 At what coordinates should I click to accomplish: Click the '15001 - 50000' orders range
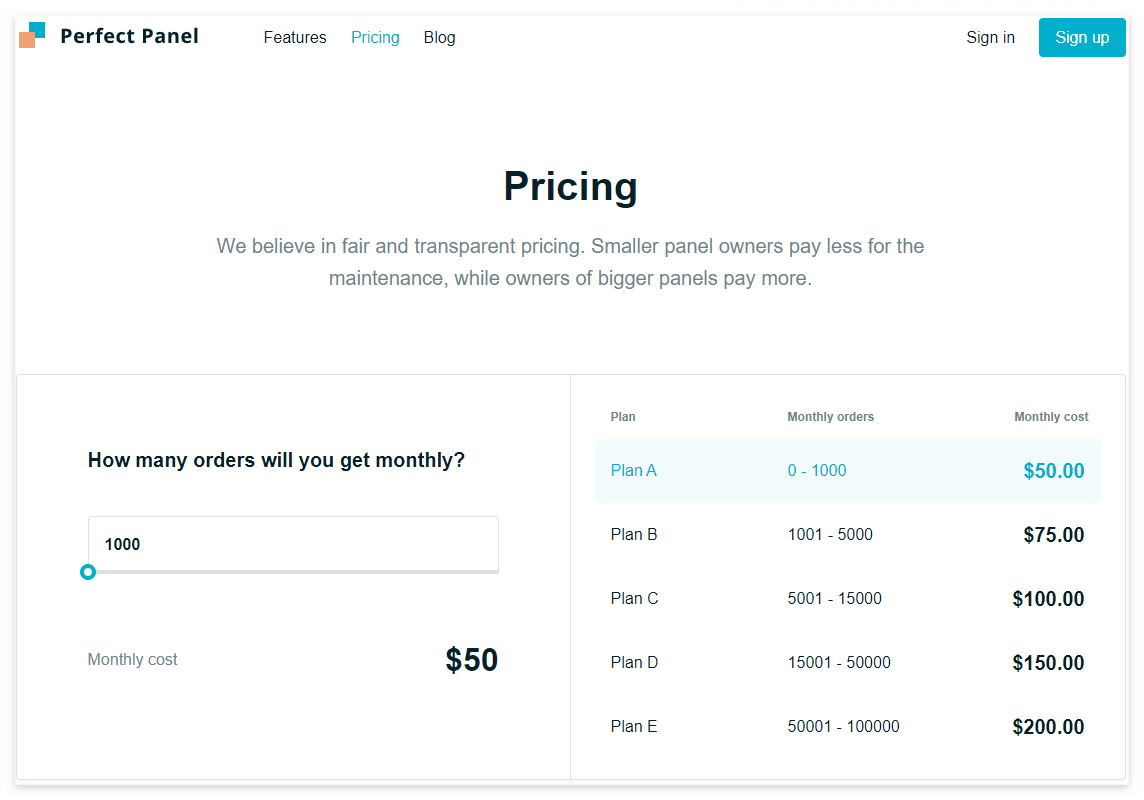click(838, 663)
